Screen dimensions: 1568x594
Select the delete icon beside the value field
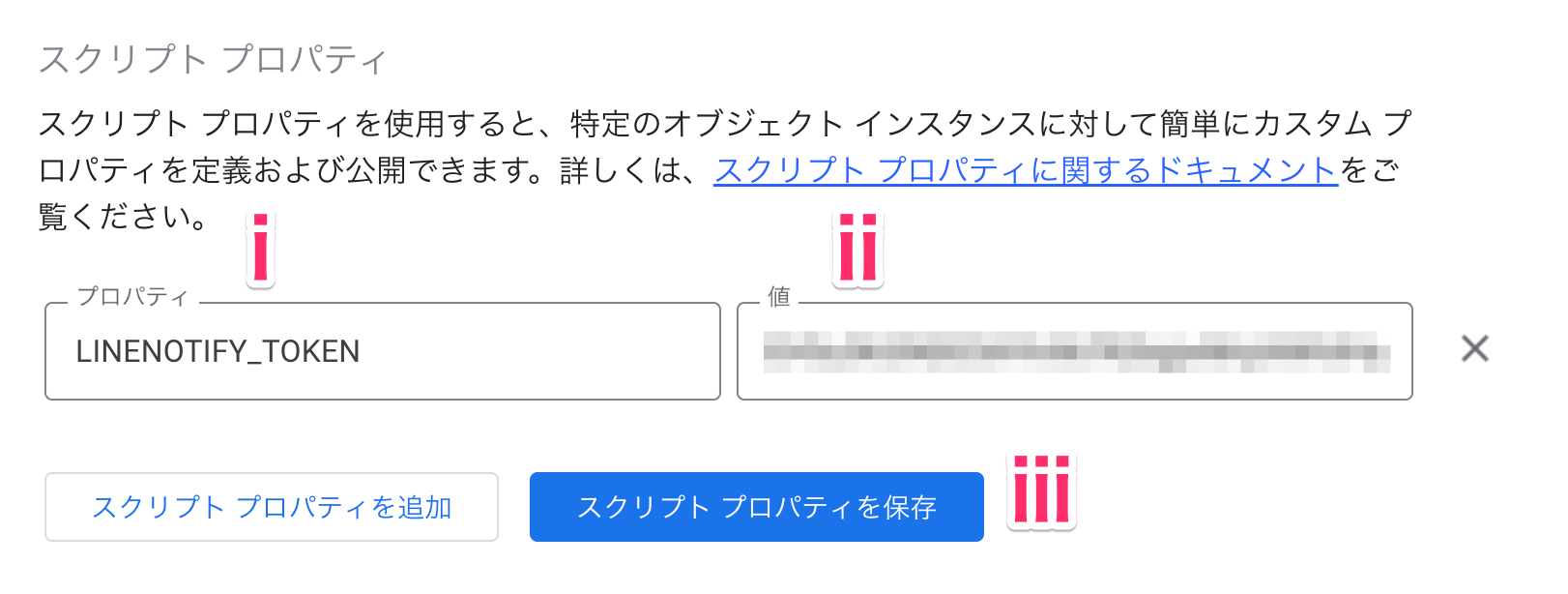(1477, 350)
